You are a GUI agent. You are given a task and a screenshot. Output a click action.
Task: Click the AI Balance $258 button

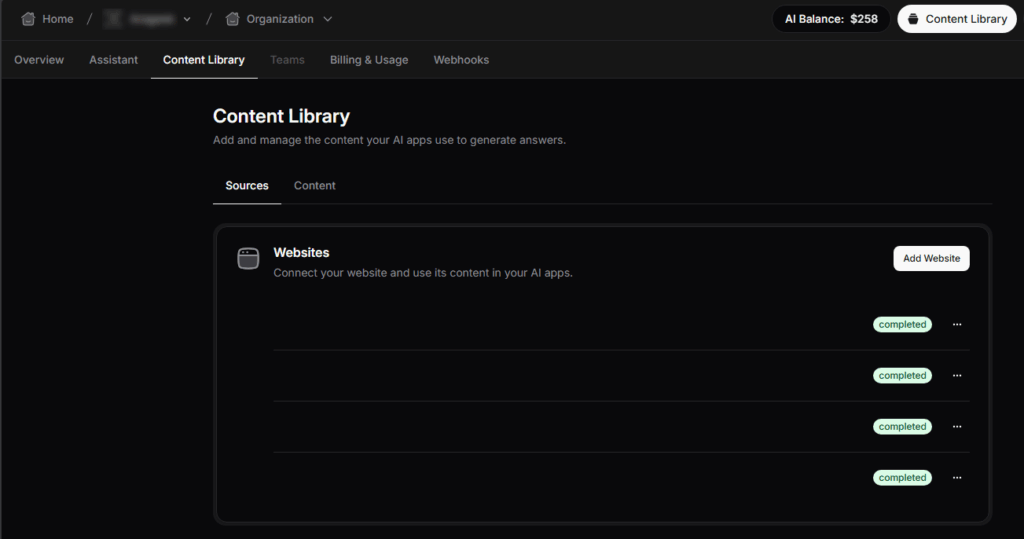(831, 19)
